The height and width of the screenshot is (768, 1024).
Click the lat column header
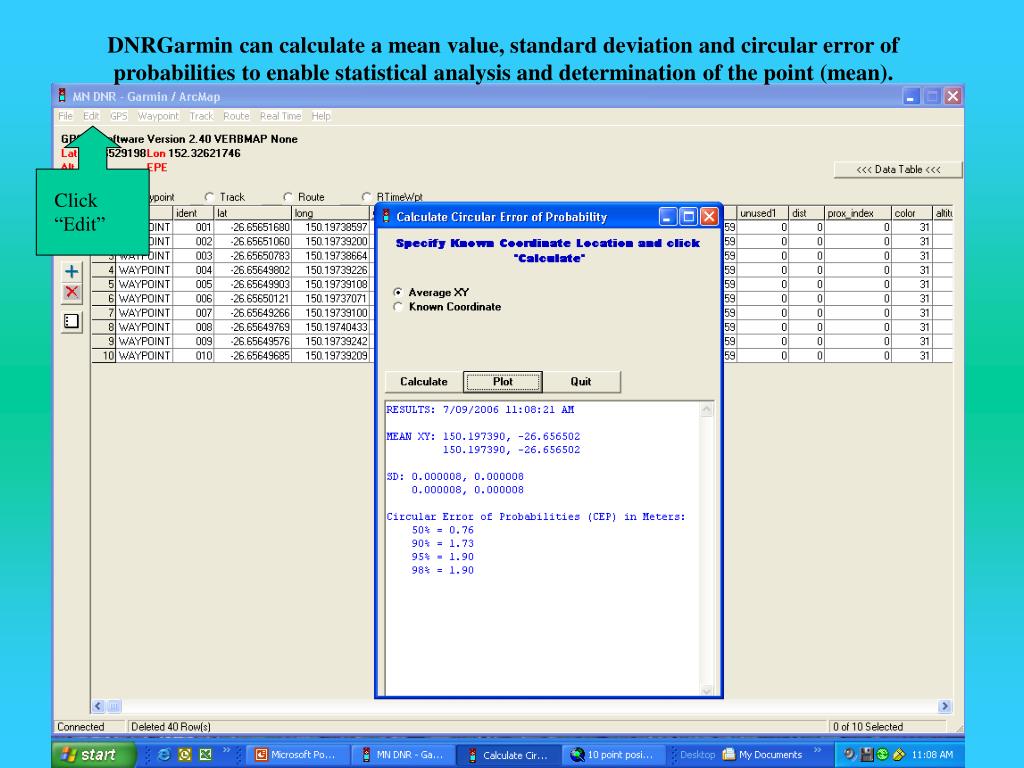(253, 213)
